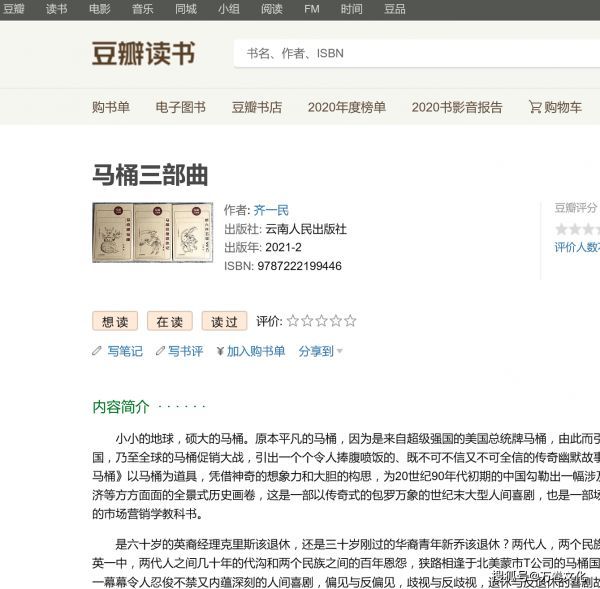Image resolution: width=600 pixels, height=589 pixels.
Task: Click the publisher text 云南人民出版社
Action: (x=306, y=229)
